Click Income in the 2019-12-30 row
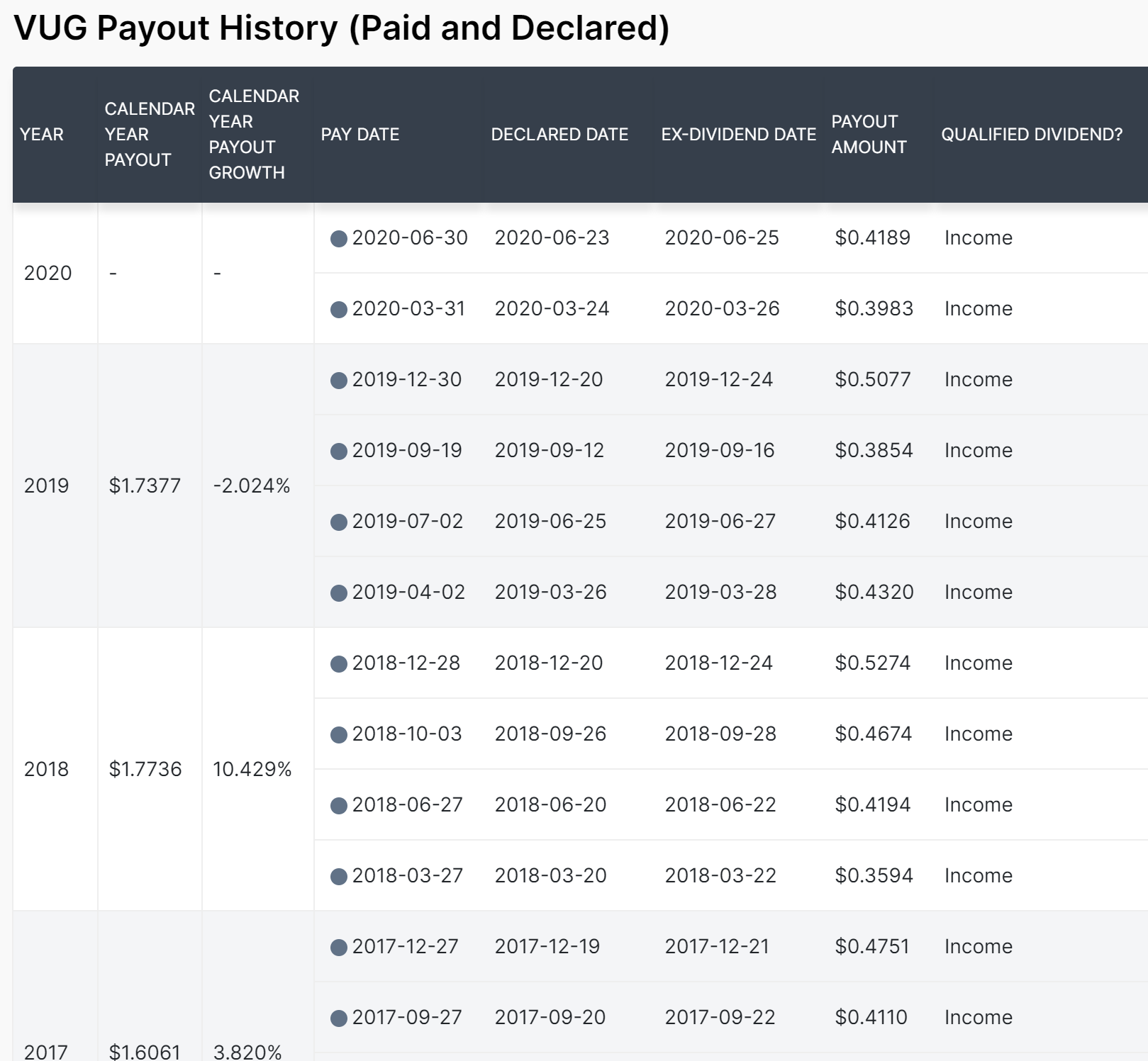 tap(978, 379)
